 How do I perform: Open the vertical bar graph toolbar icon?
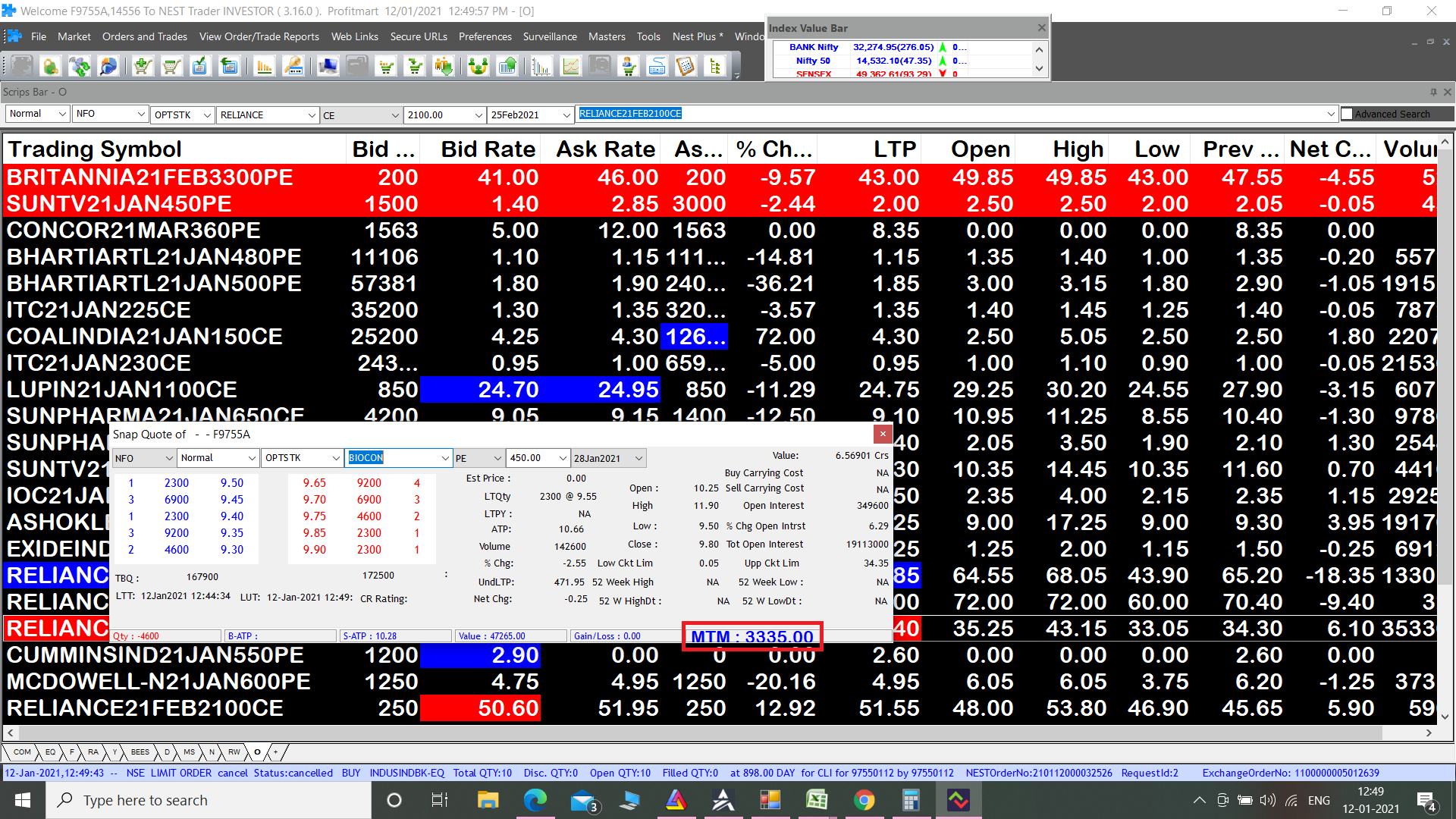(x=541, y=67)
